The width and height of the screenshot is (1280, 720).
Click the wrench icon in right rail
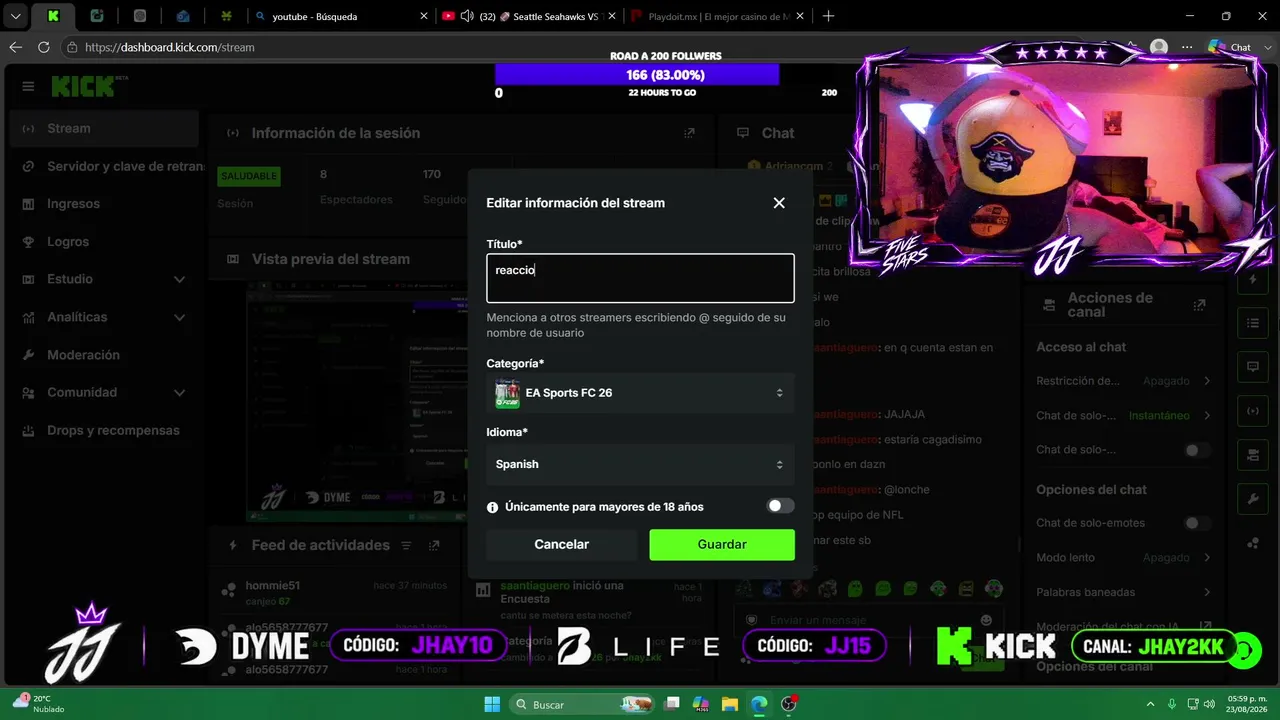(x=1252, y=498)
